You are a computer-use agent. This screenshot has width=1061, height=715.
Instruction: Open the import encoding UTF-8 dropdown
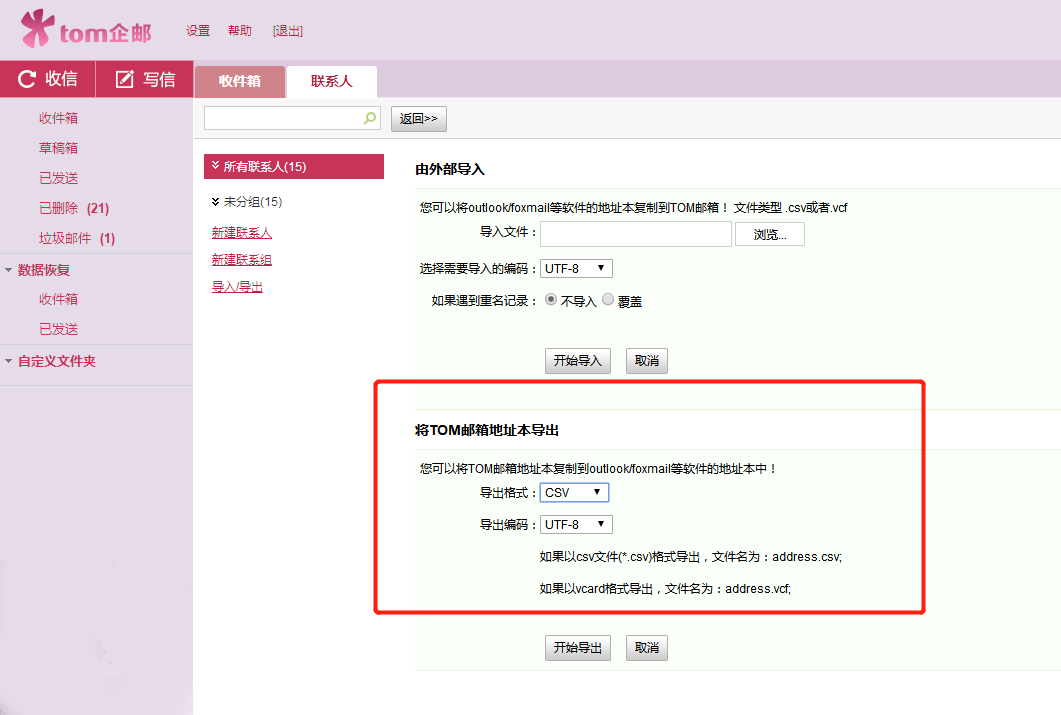tap(576, 268)
